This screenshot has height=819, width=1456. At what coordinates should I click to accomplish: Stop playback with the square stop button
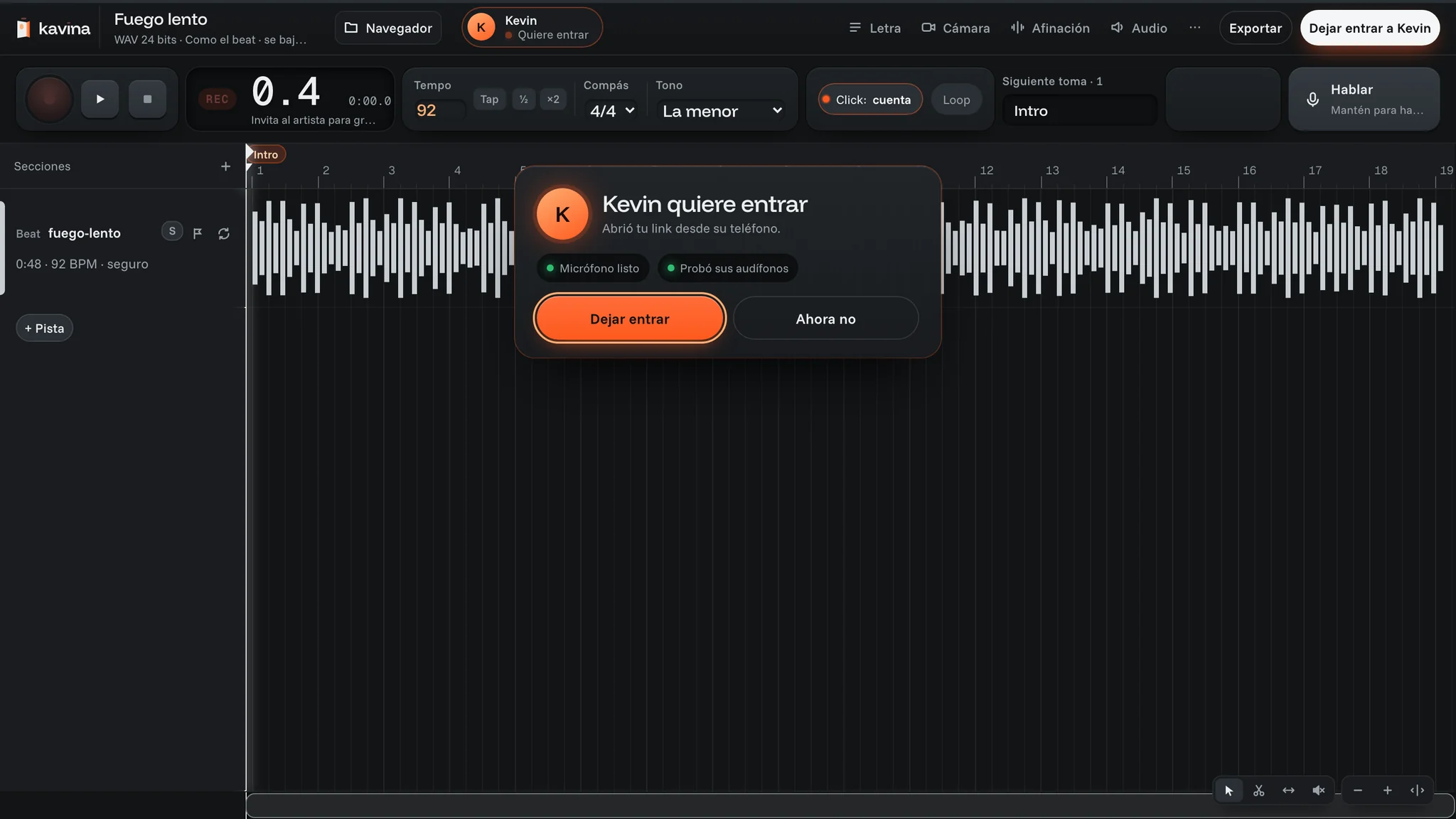click(x=147, y=99)
